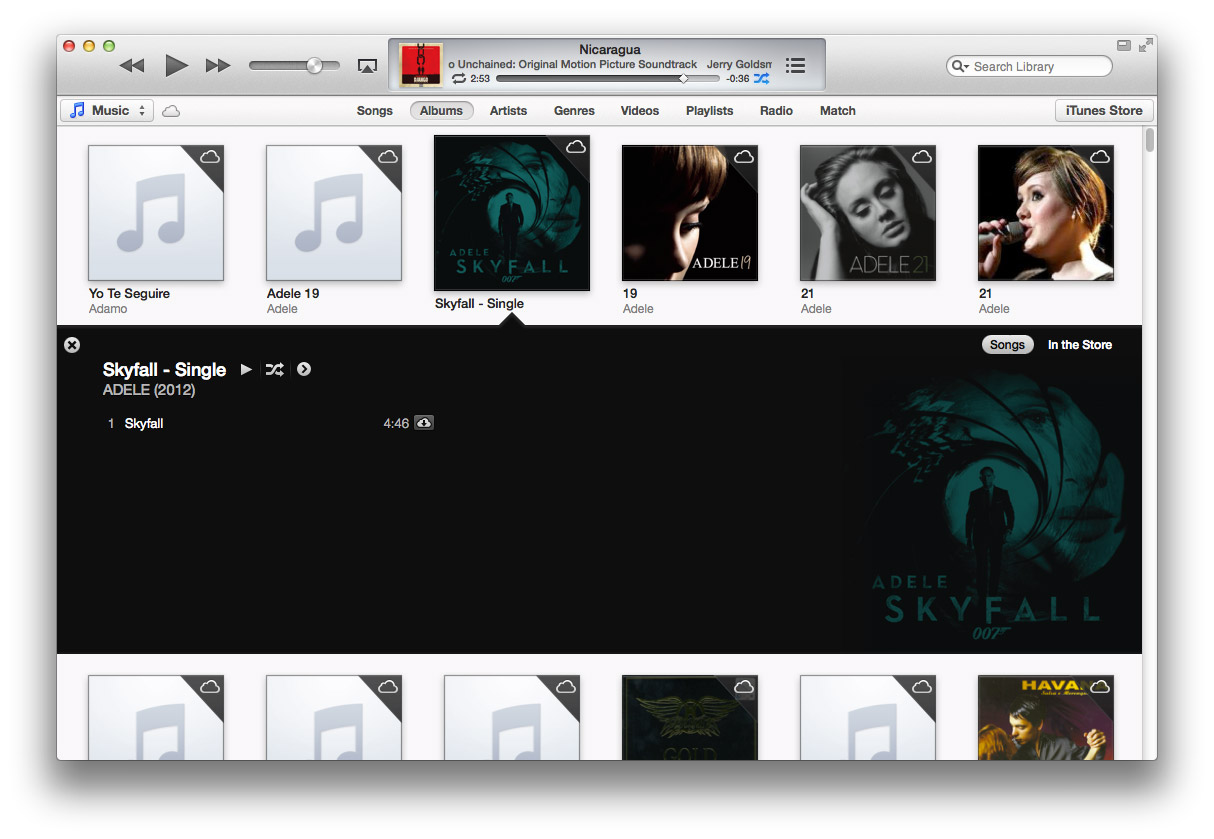1214x839 pixels.
Task: Download Yo Te Seguire via its cloud icon
Action: (210, 157)
